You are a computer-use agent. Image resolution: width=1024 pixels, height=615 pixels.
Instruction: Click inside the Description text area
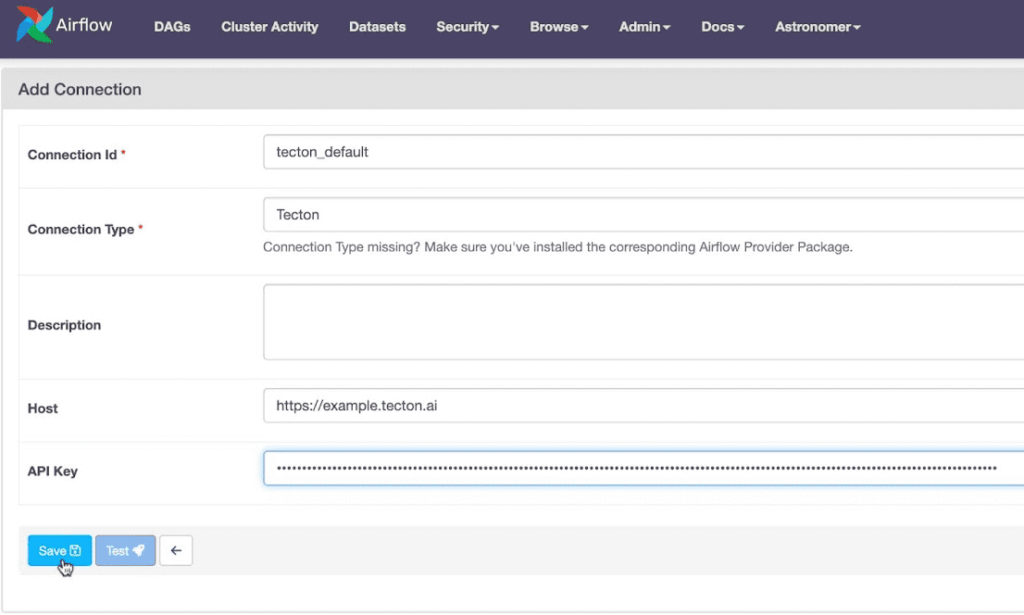pos(640,322)
